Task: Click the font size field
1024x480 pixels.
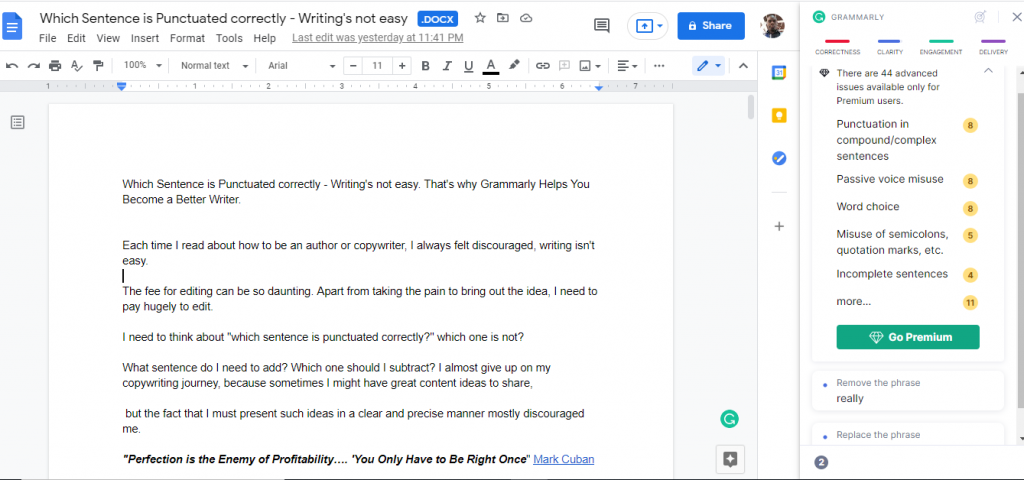Action: [377, 65]
